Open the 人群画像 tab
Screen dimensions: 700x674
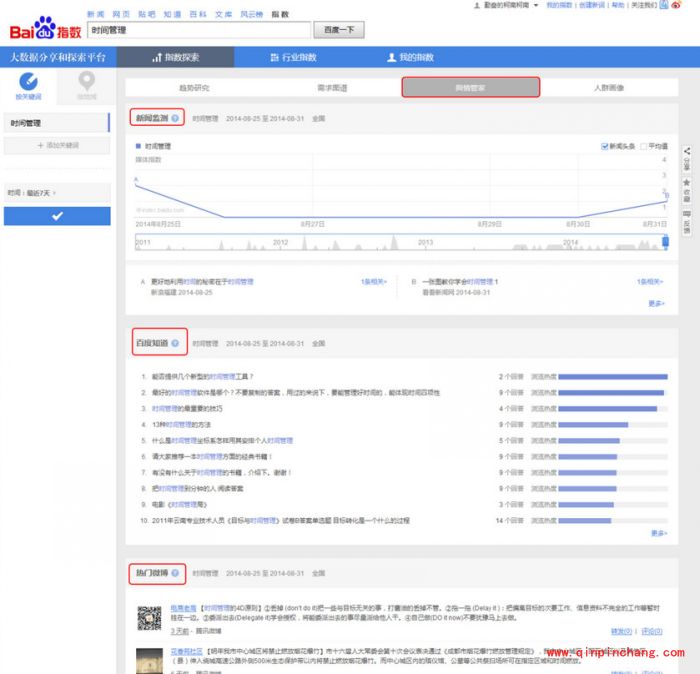(x=608, y=88)
